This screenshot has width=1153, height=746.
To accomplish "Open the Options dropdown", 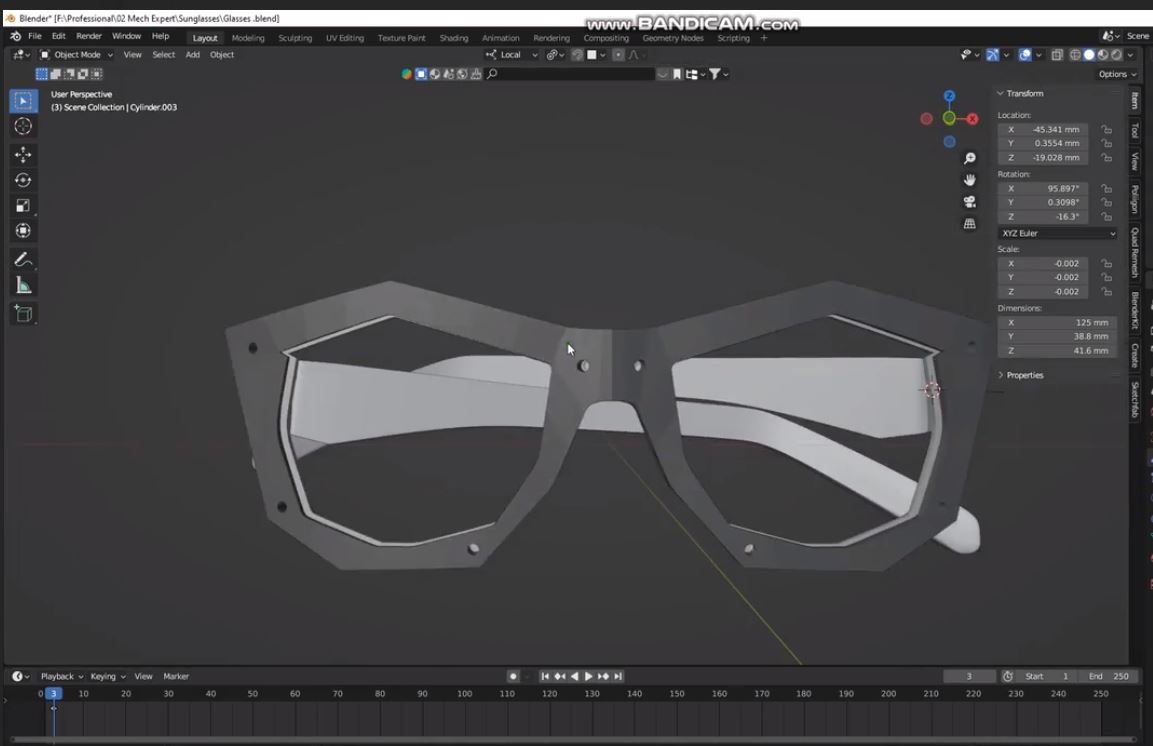I will (1117, 74).
